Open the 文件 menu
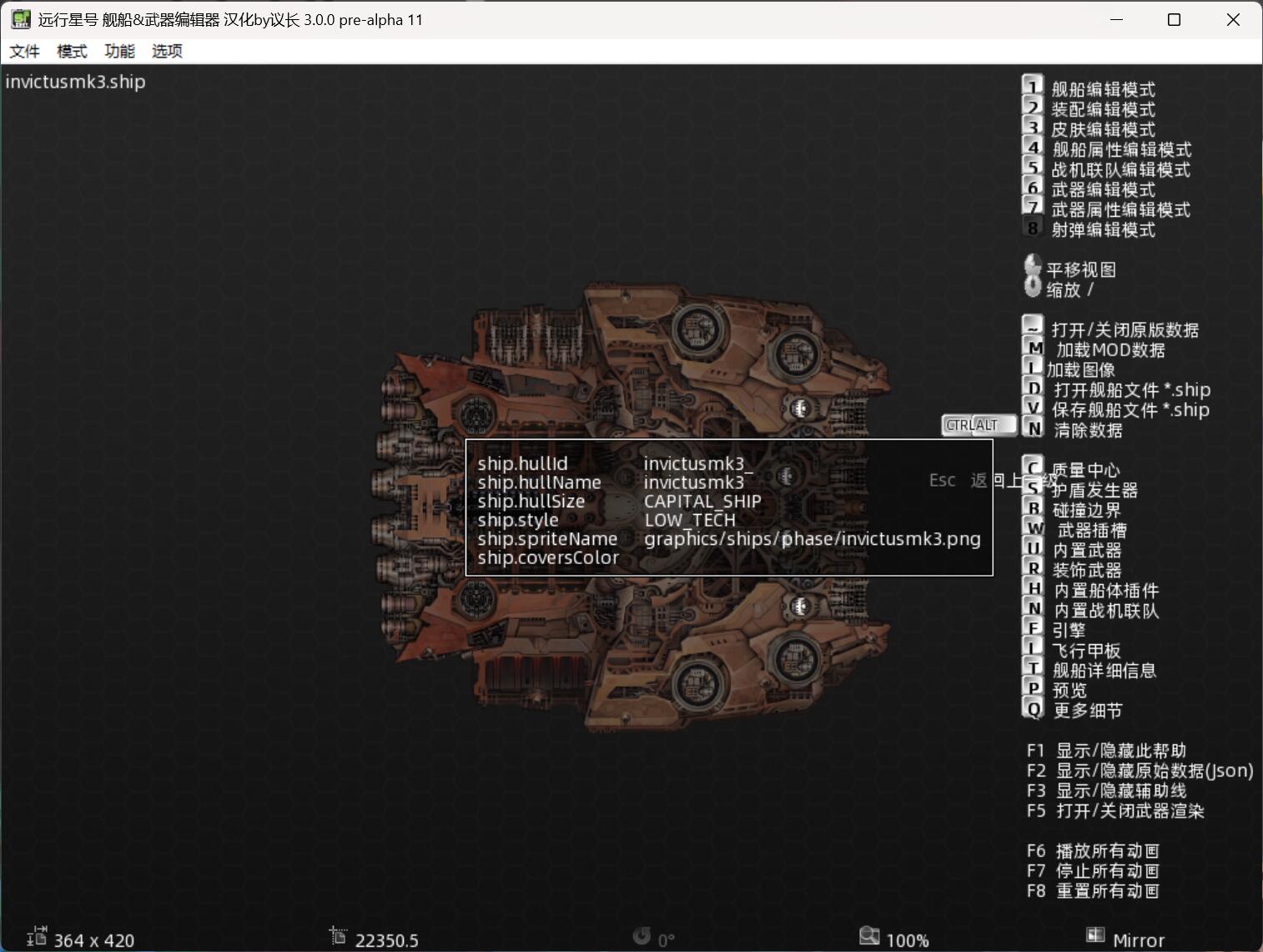The image size is (1263, 952). pos(24,51)
